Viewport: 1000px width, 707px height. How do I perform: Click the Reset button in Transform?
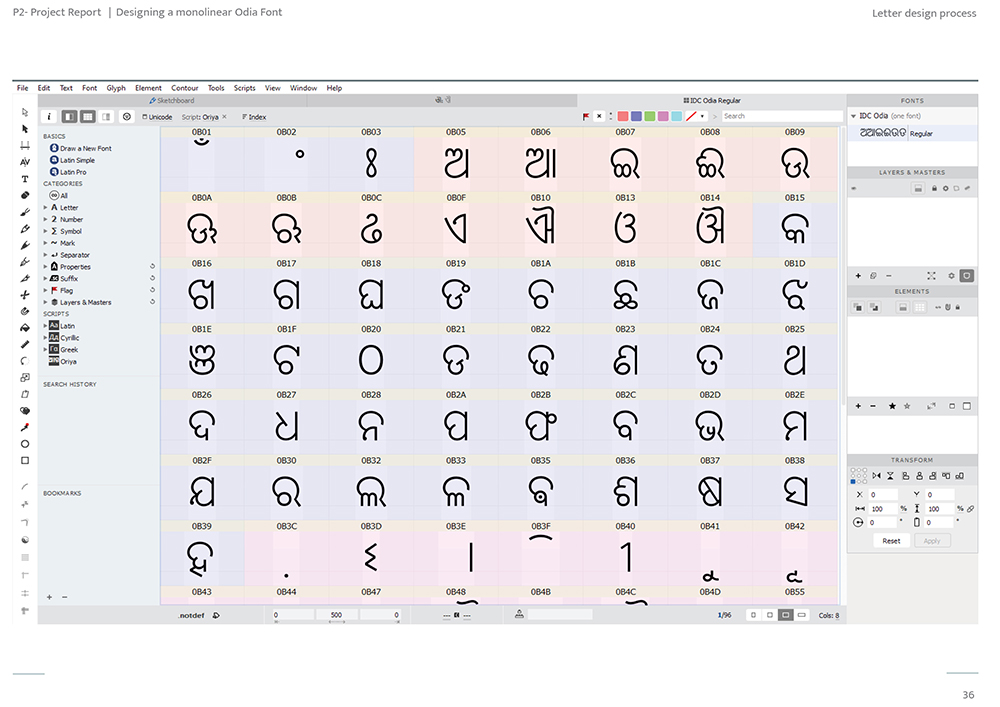(x=891, y=541)
